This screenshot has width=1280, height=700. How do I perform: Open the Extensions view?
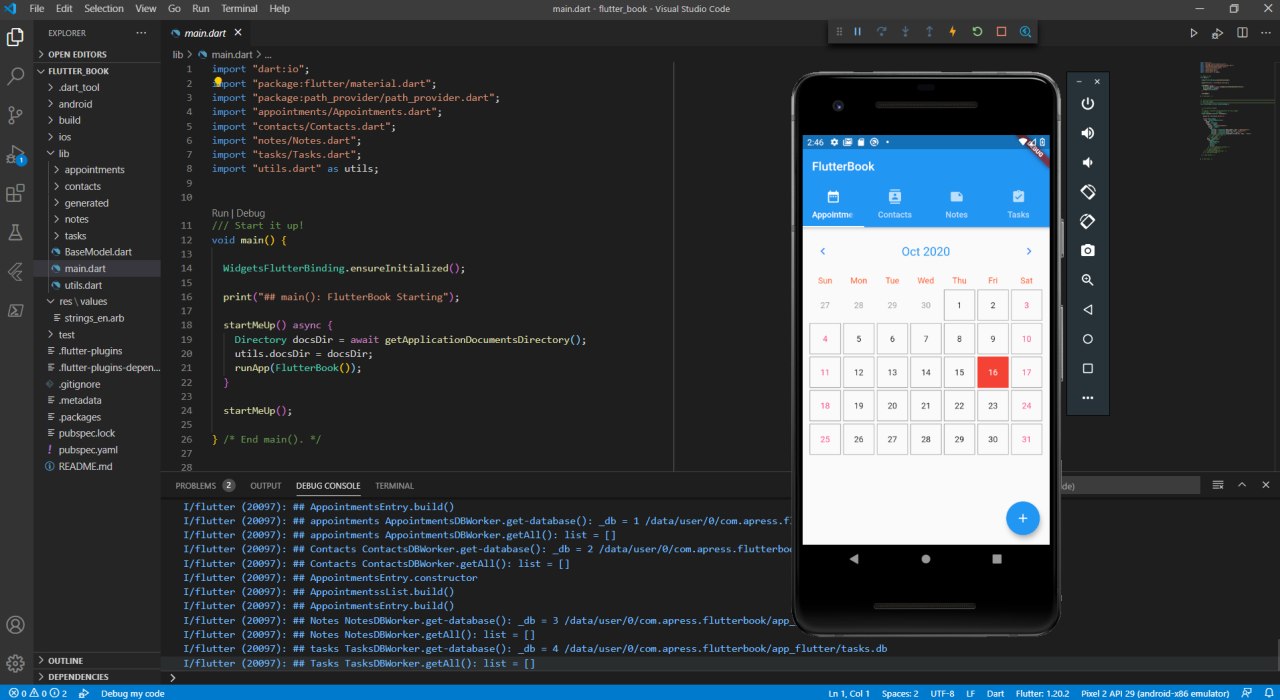click(x=15, y=194)
